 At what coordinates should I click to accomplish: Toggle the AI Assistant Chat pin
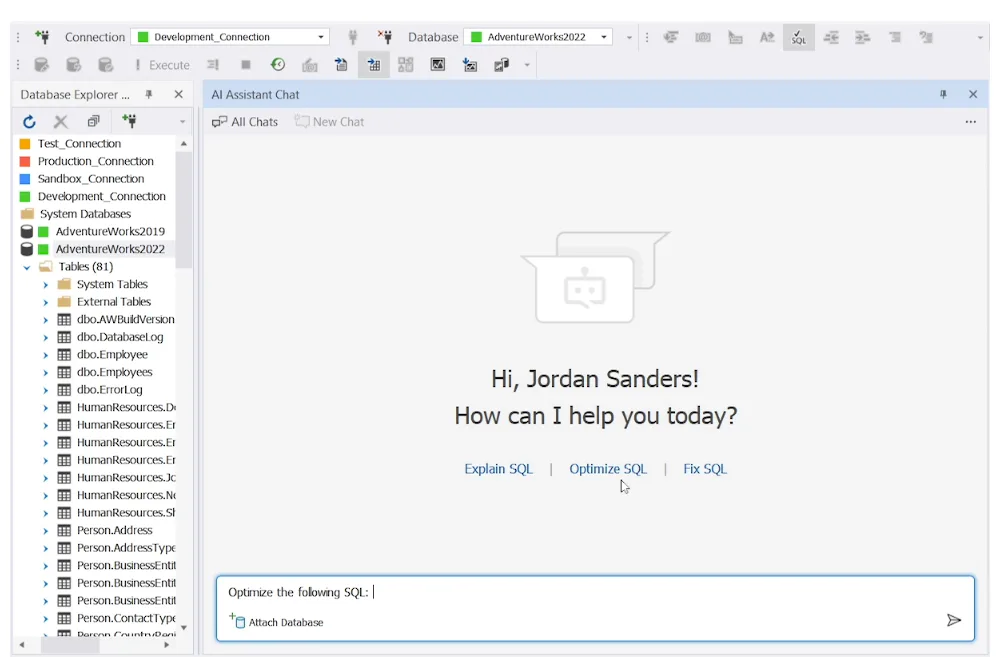point(943,95)
